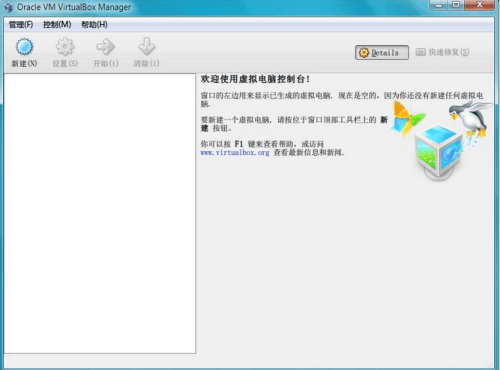
Task: Click the New (新建) virtual machine icon
Action: pyautogui.click(x=24, y=47)
